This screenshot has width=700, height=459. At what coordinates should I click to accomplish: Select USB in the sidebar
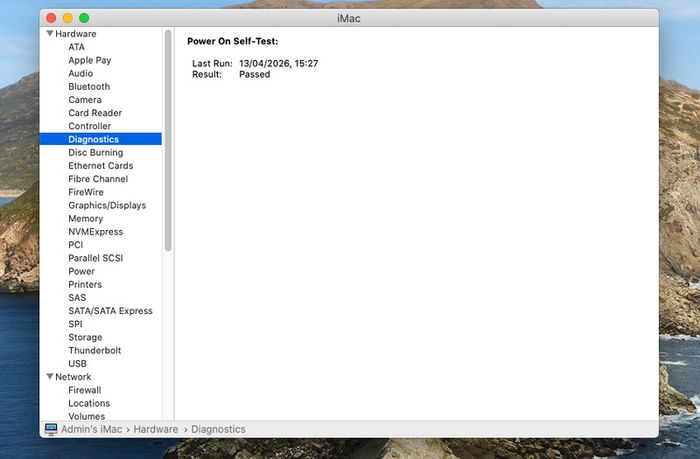77,363
